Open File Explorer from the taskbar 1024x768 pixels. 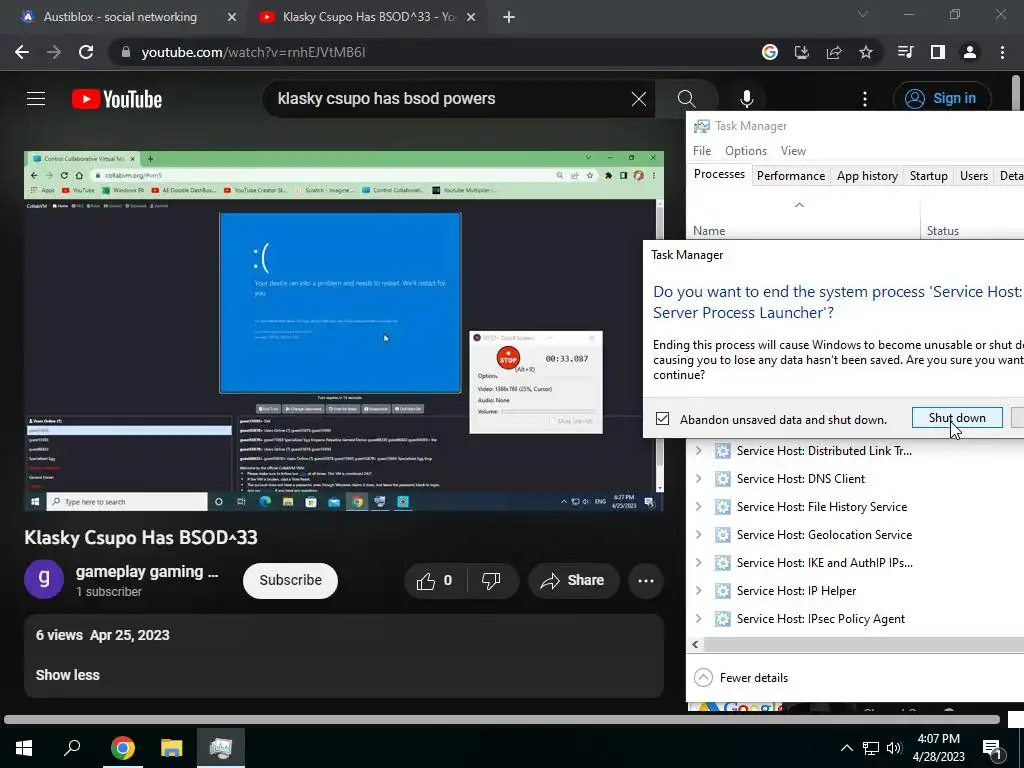click(x=172, y=747)
